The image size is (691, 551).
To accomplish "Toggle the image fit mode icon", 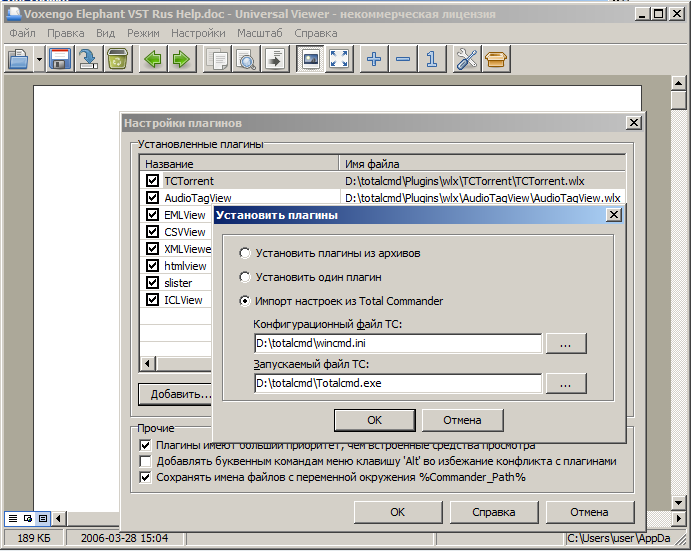I will (311, 59).
